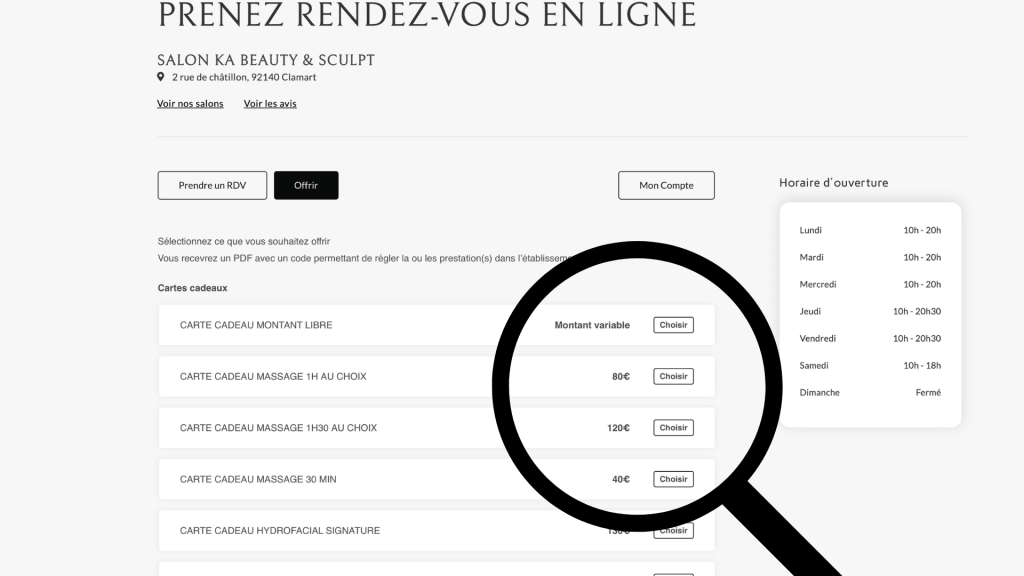Open the "Voir nos salons" link
This screenshot has width=1024, height=576.
[x=190, y=104]
